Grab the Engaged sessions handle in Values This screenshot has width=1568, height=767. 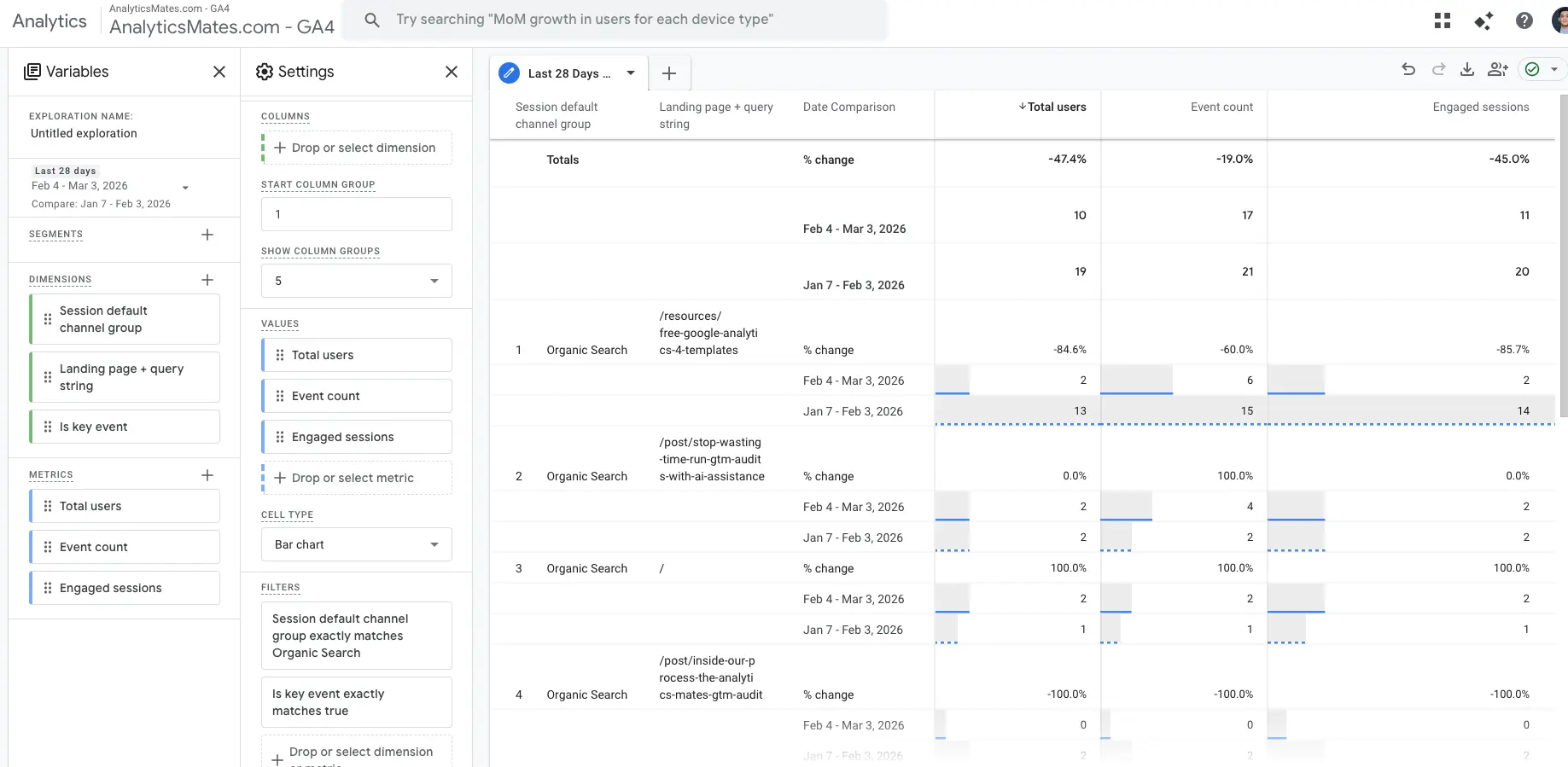(280, 437)
